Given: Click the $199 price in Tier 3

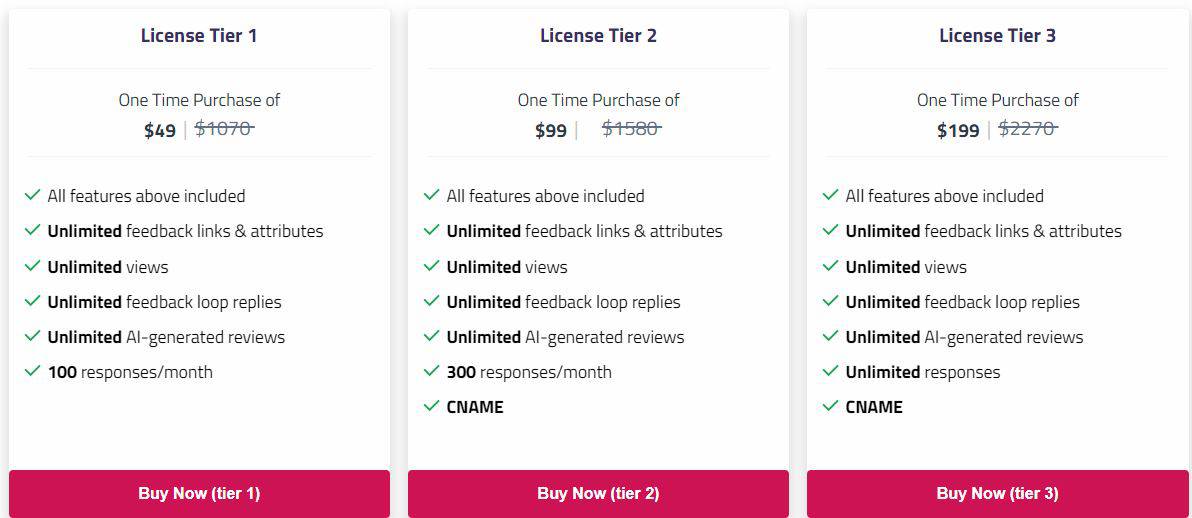Looking at the screenshot, I should [x=958, y=130].
